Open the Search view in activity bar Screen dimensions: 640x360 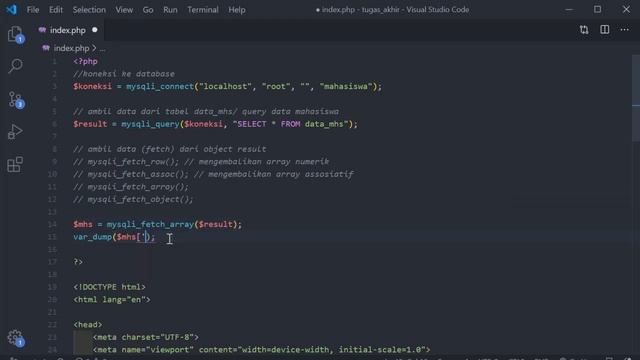tap(16, 66)
